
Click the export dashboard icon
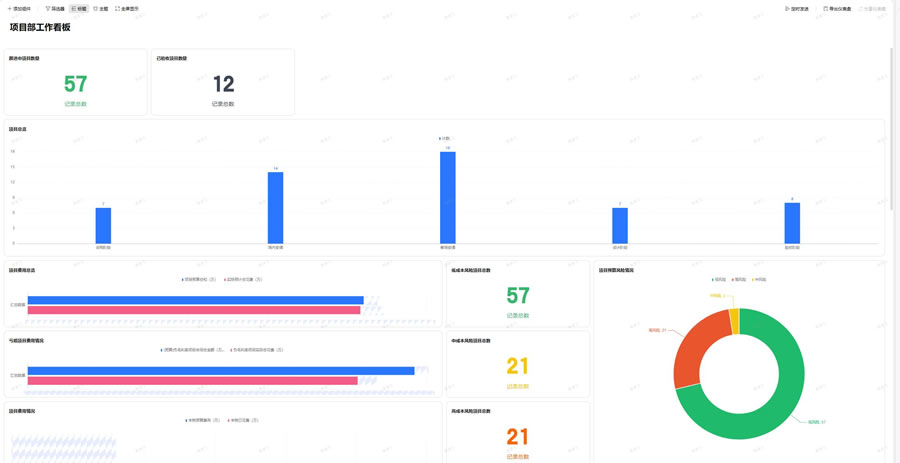[x=825, y=9]
